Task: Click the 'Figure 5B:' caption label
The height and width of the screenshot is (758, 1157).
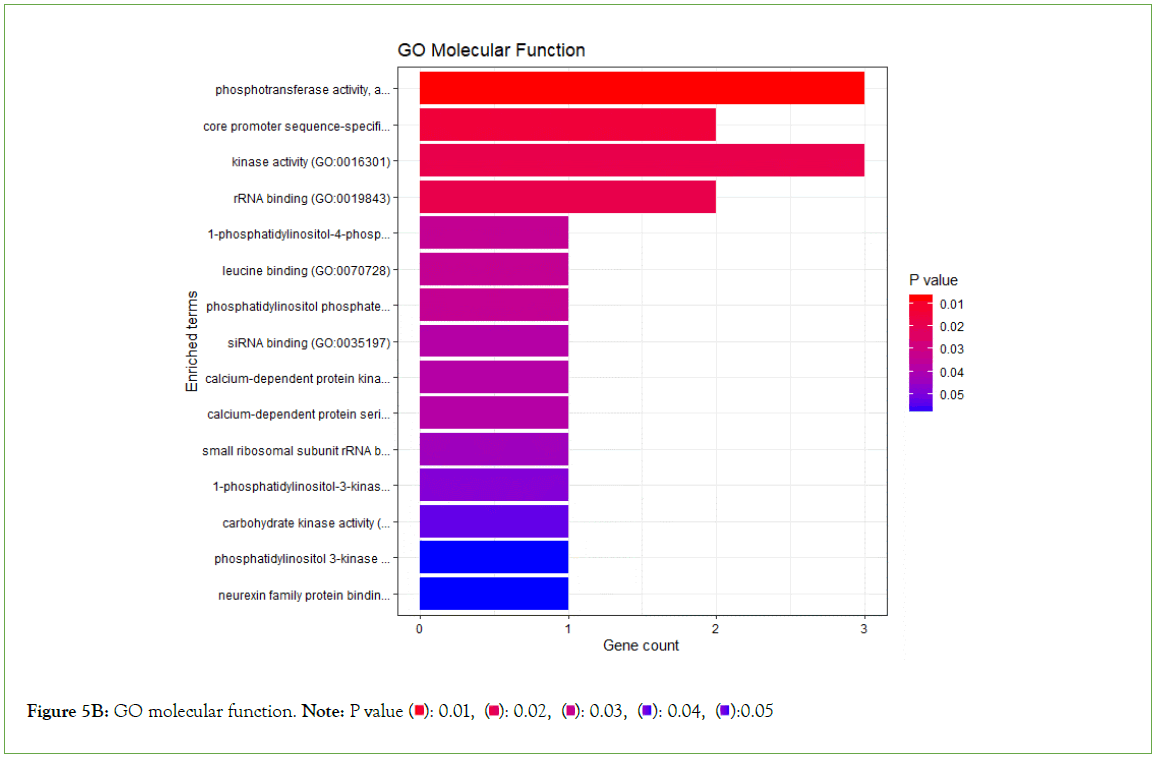Action: tap(69, 711)
